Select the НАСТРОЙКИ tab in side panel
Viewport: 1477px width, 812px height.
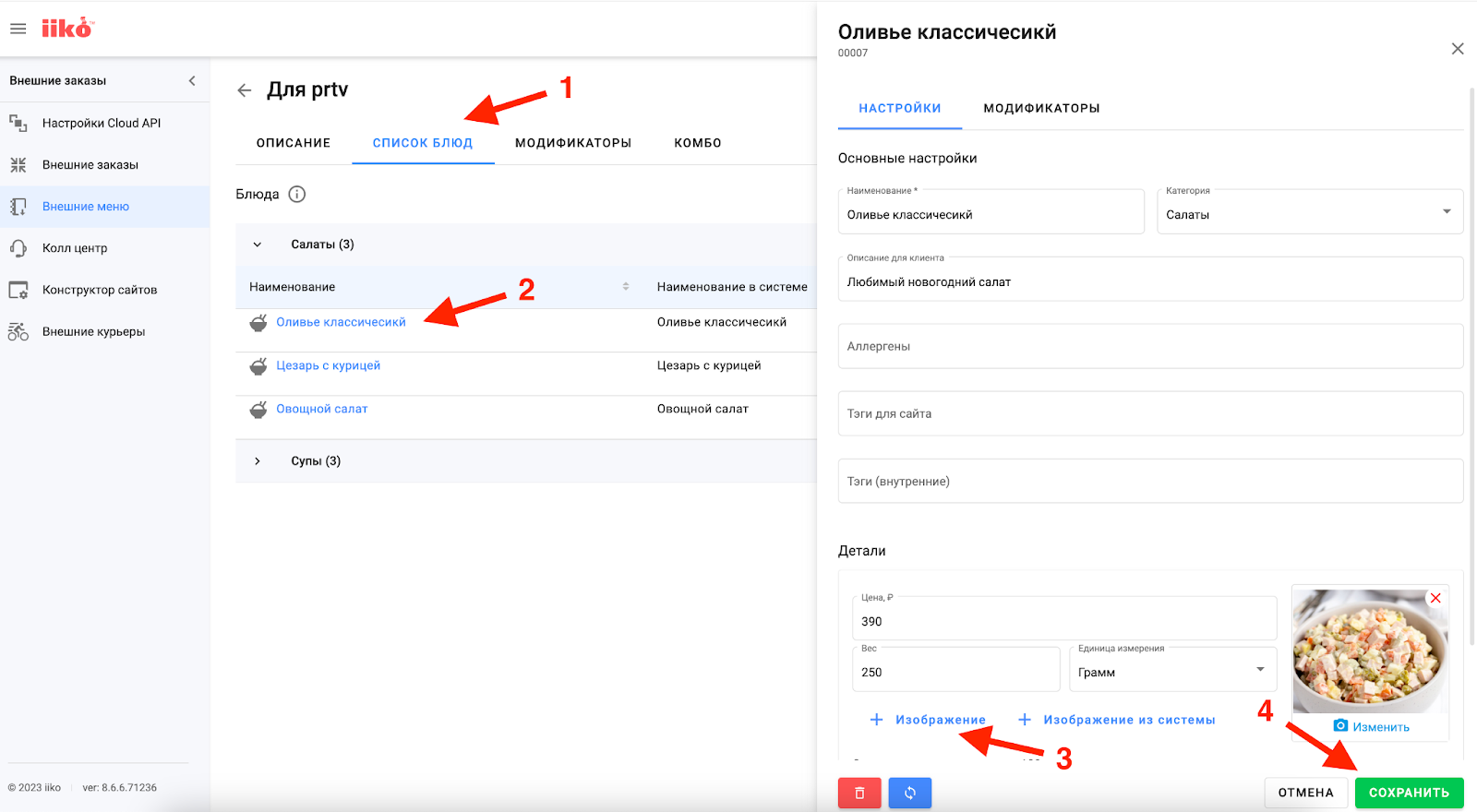(x=900, y=108)
